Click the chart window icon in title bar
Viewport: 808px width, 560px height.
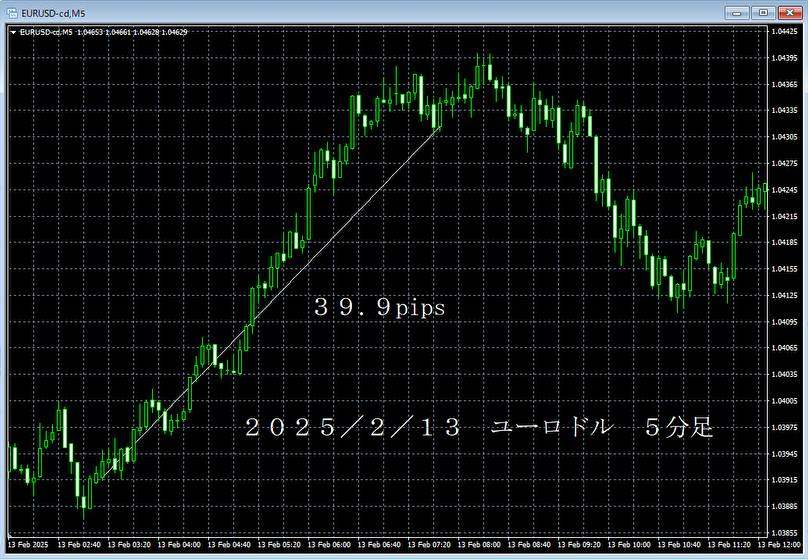coord(11,11)
